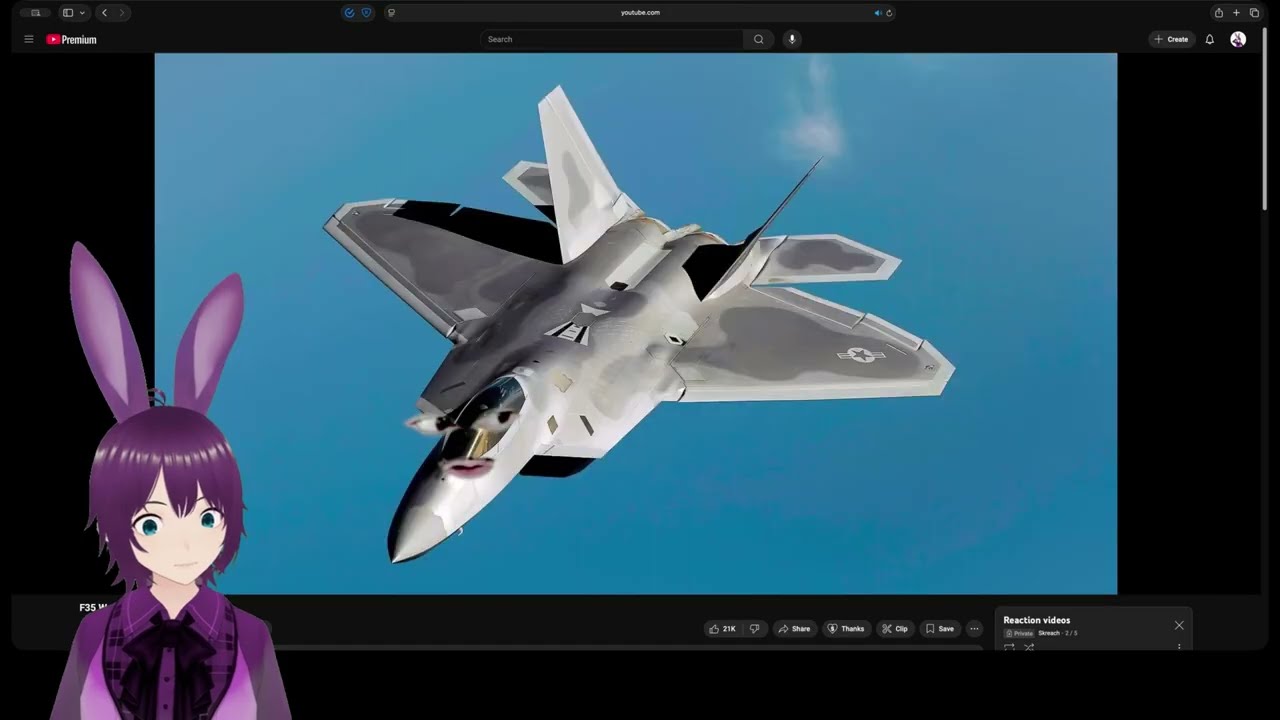Click the Reaction videos playlist title
This screenshot has width=1280, height=720.
tap(1036, 620)
